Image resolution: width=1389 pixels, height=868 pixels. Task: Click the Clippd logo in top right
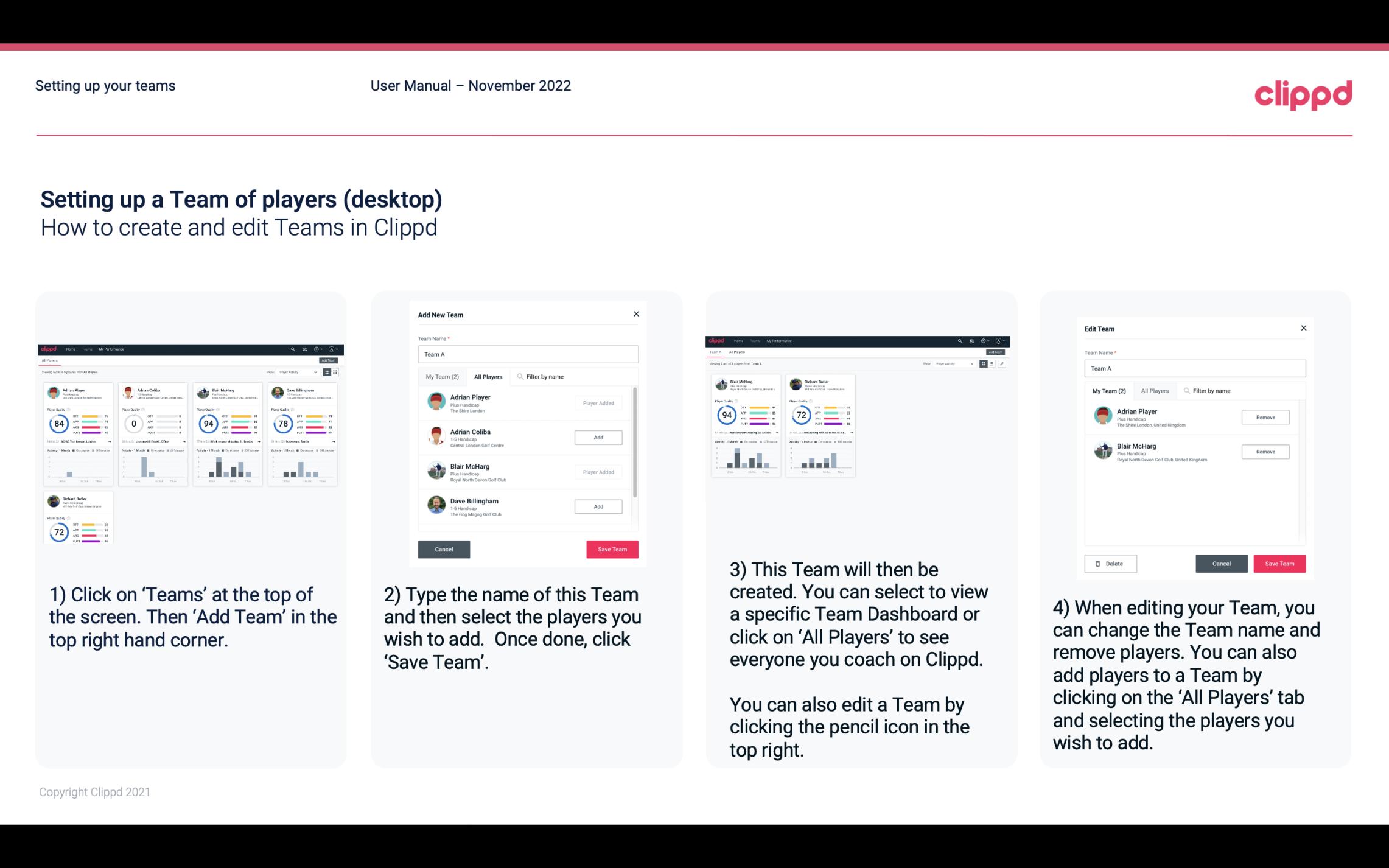[1303, 95]
